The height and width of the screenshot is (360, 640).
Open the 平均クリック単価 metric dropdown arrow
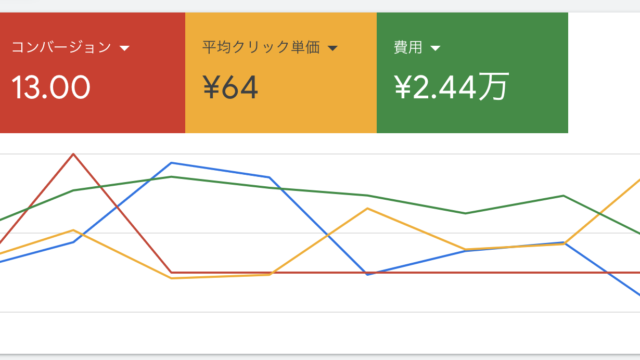click(333, 48)
